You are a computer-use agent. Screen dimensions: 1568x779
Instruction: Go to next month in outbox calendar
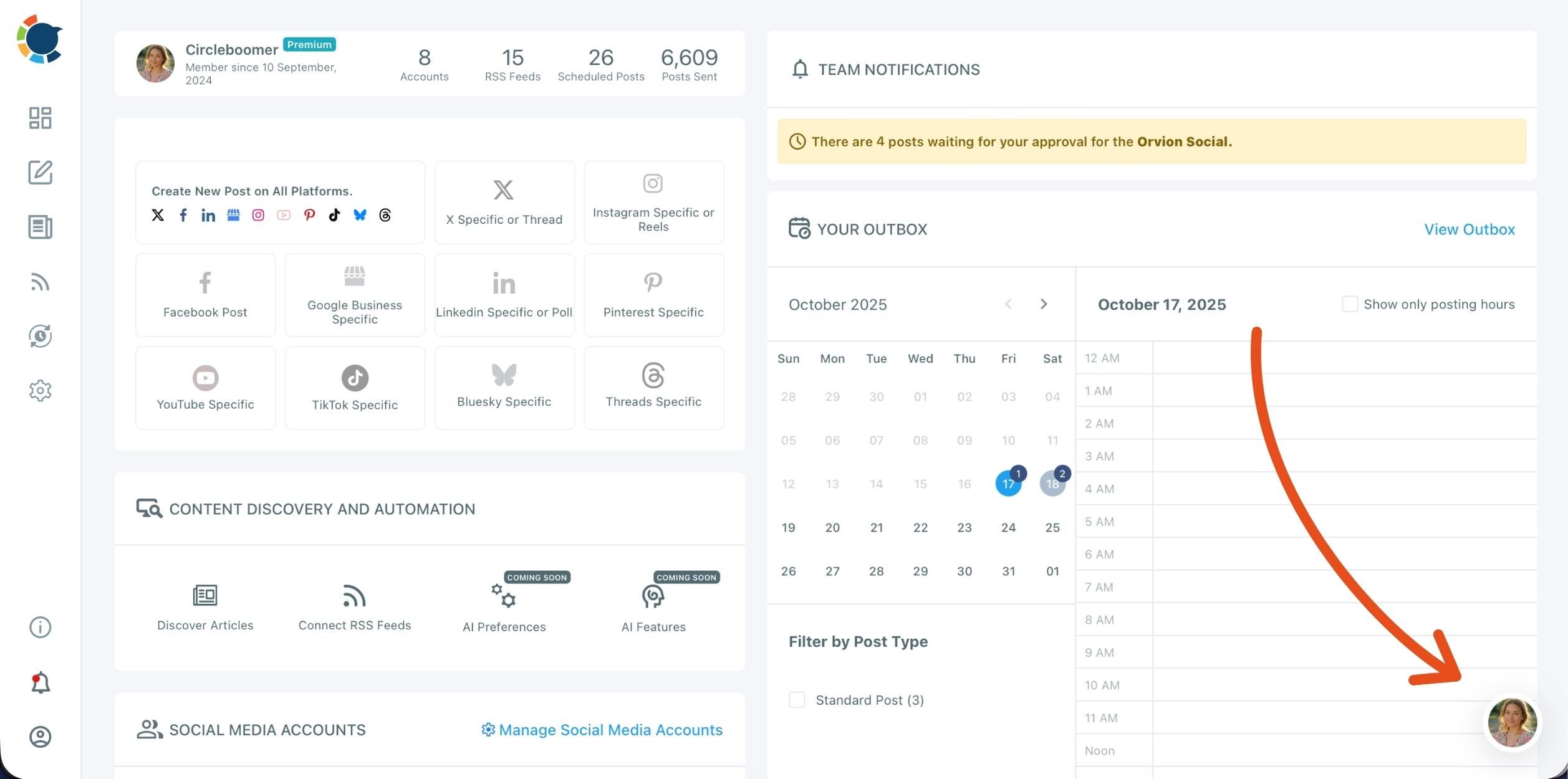coord(1044,304)
